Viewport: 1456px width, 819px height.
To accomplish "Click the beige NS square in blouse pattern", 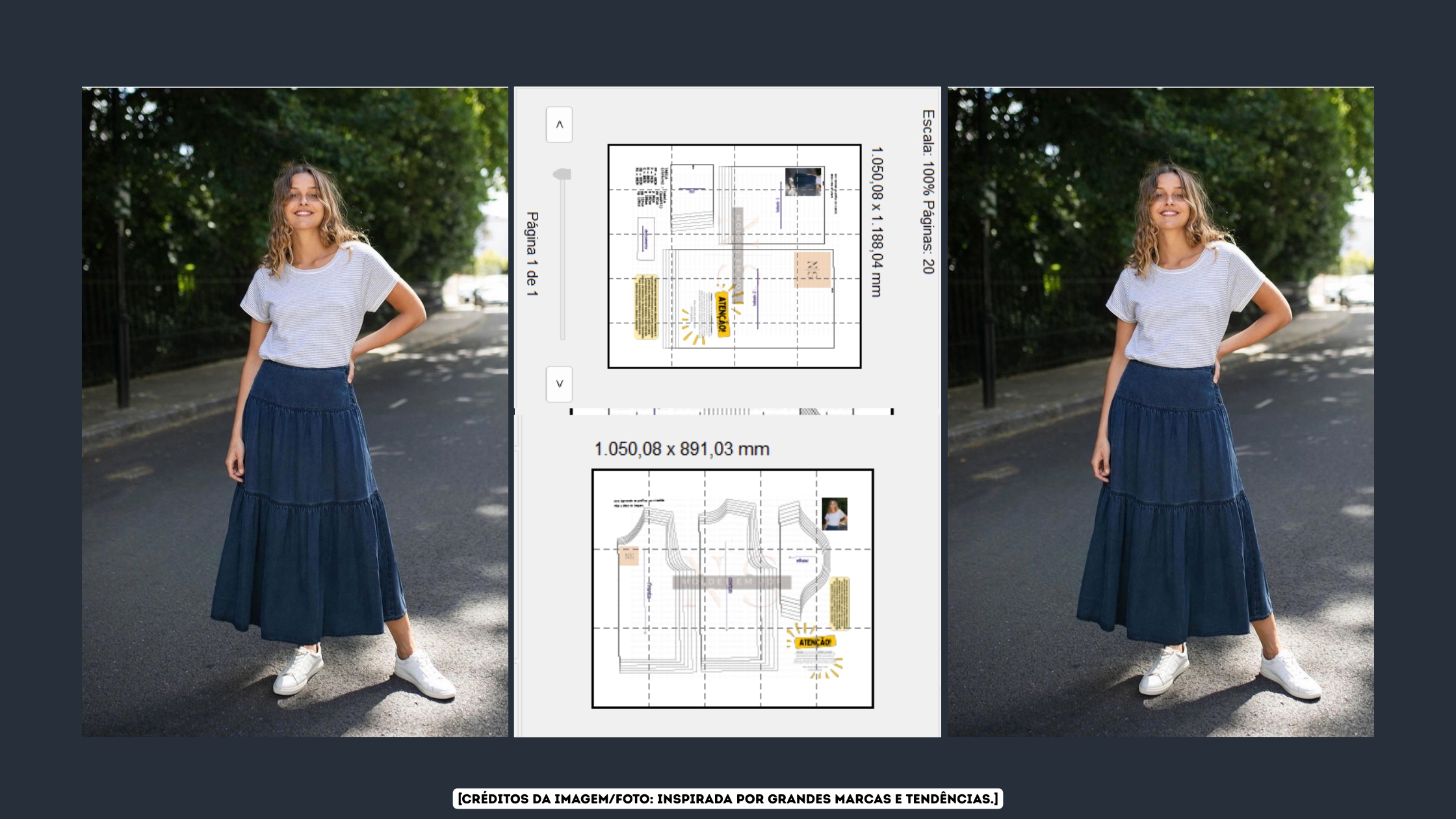I will coord(629,556).
